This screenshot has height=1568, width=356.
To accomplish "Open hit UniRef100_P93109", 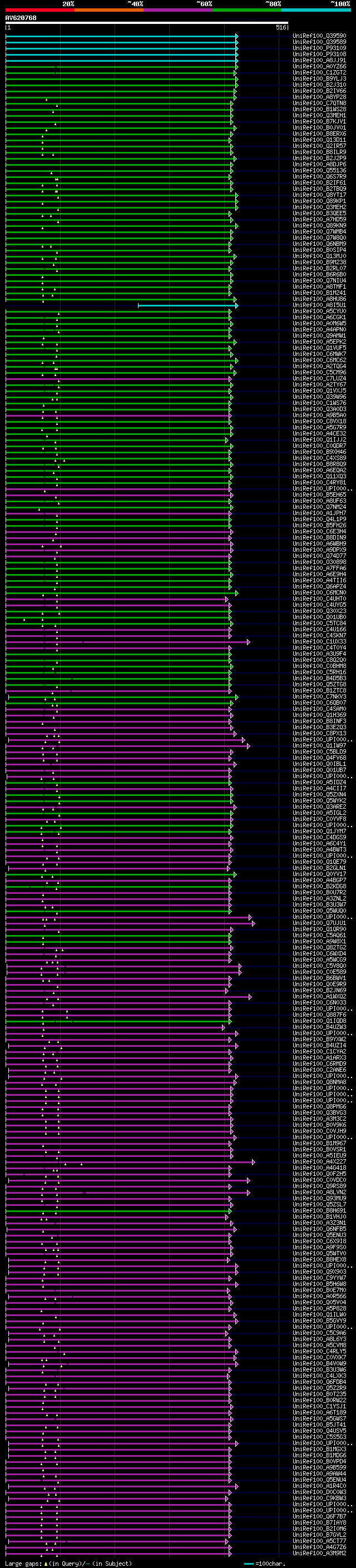I will click(319, 48).
